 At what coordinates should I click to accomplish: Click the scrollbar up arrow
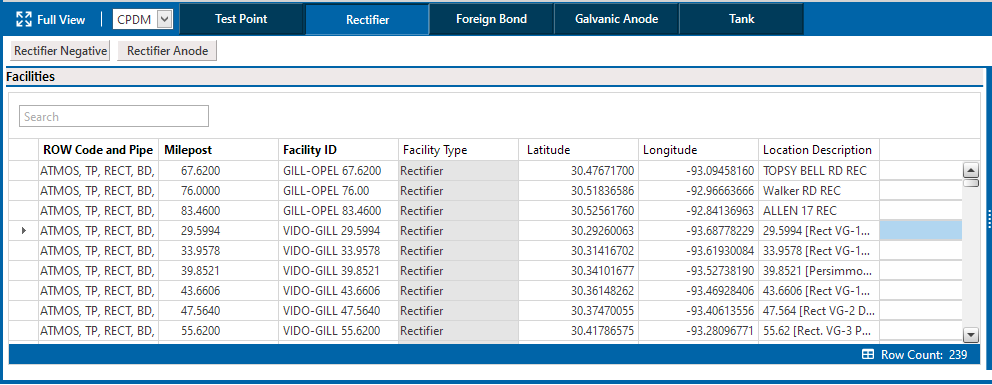click(970, 170)
